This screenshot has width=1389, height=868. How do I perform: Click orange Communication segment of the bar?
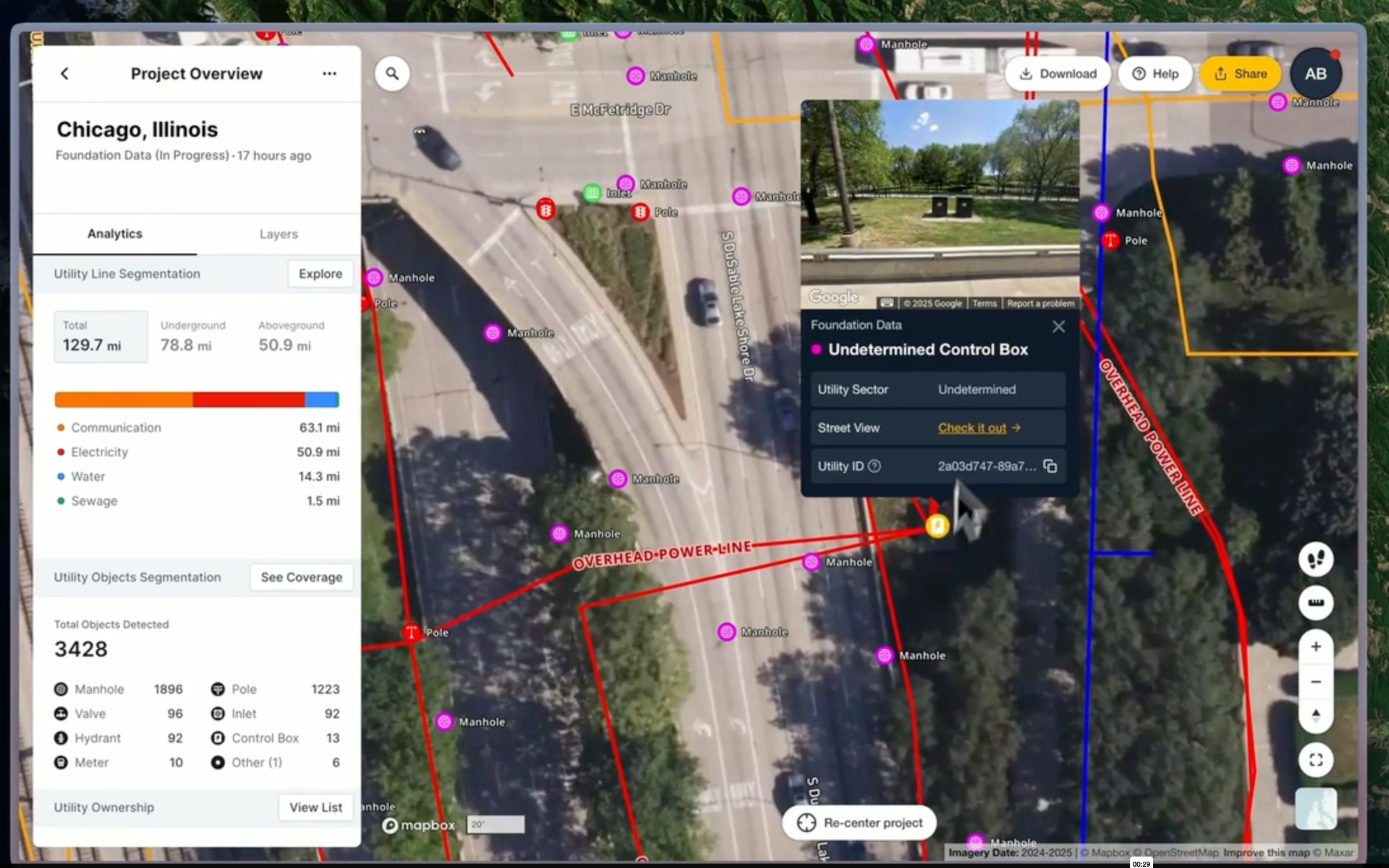point(124,399)
